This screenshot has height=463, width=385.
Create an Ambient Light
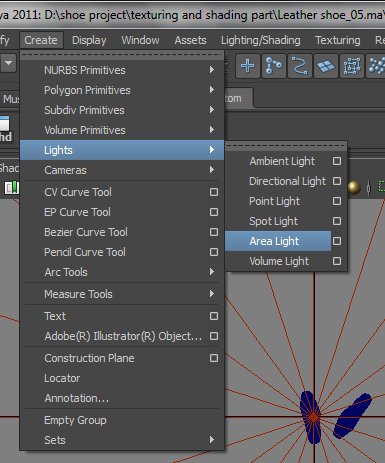(x=282, y=161)
